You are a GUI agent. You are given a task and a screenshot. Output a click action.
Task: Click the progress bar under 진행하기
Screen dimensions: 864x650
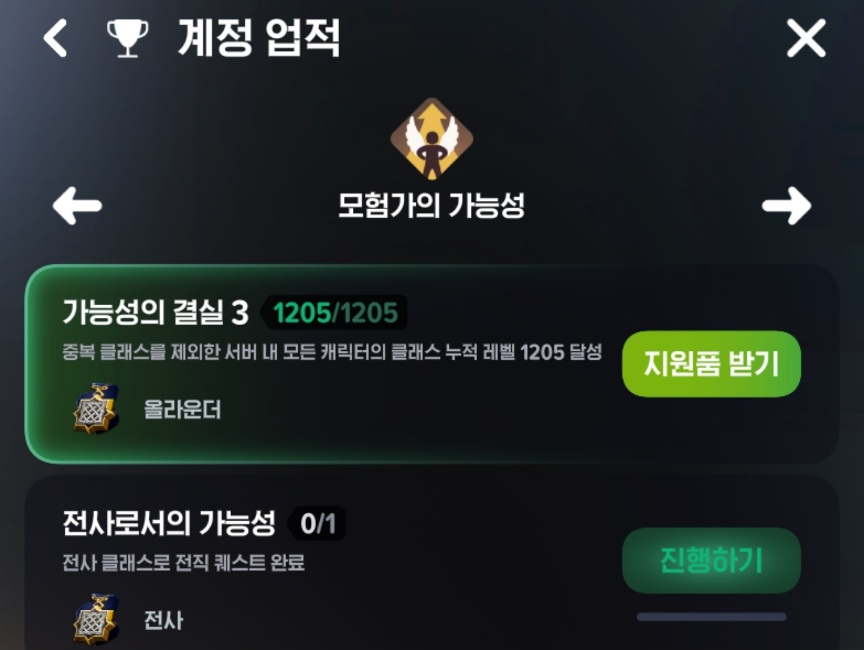click(711, 617)
